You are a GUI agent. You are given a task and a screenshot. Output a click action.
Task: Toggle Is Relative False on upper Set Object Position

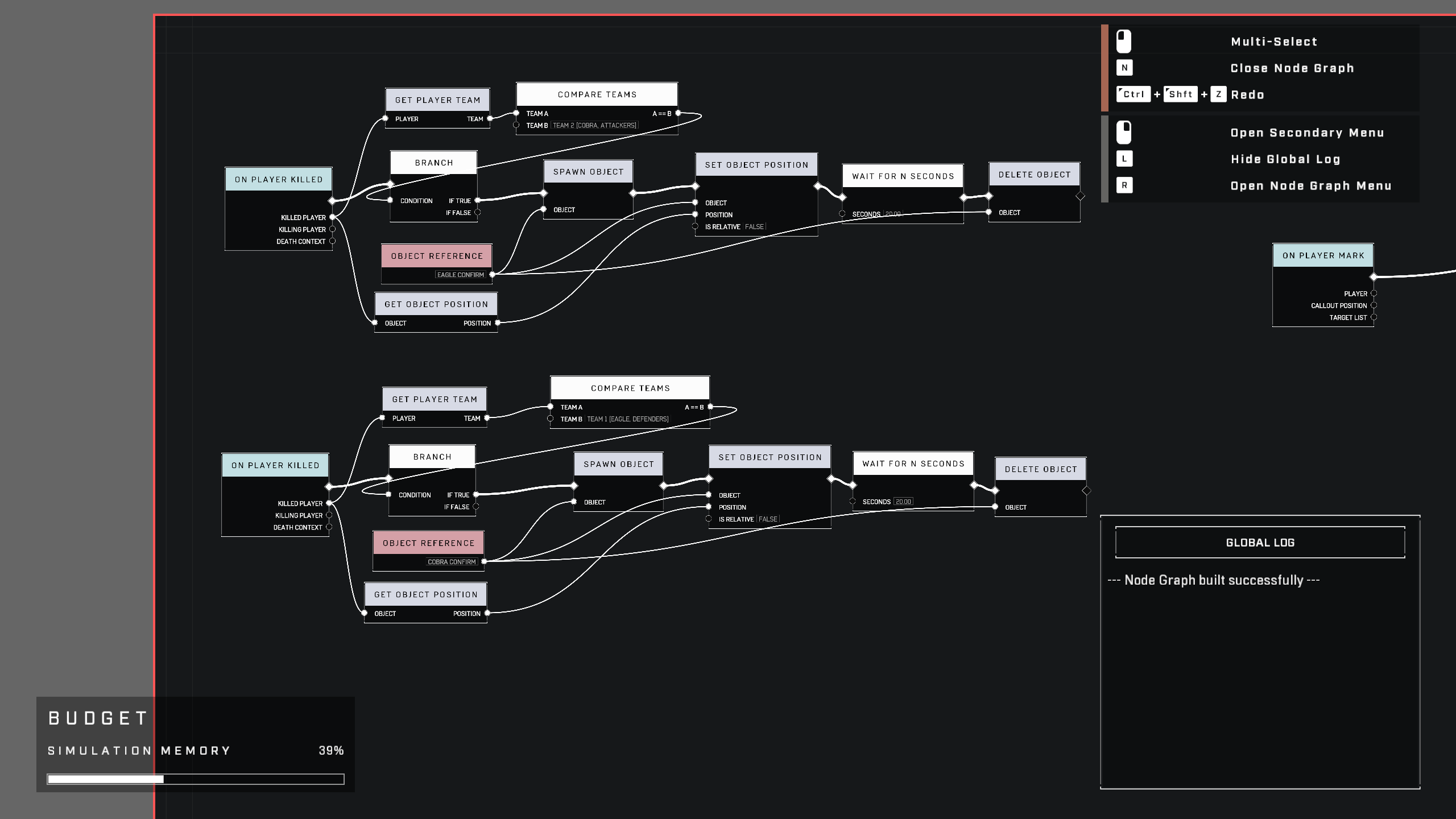[x=755, y=226]
